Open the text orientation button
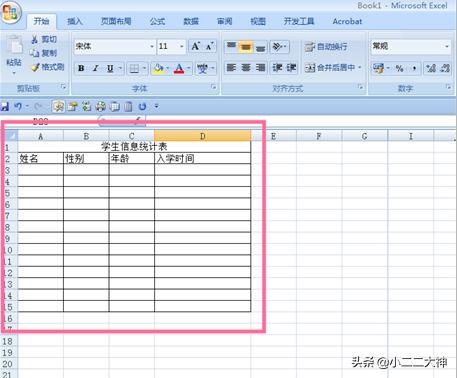Image resolution: width=457 pixels, height=378 pixels. coord(279,46)
